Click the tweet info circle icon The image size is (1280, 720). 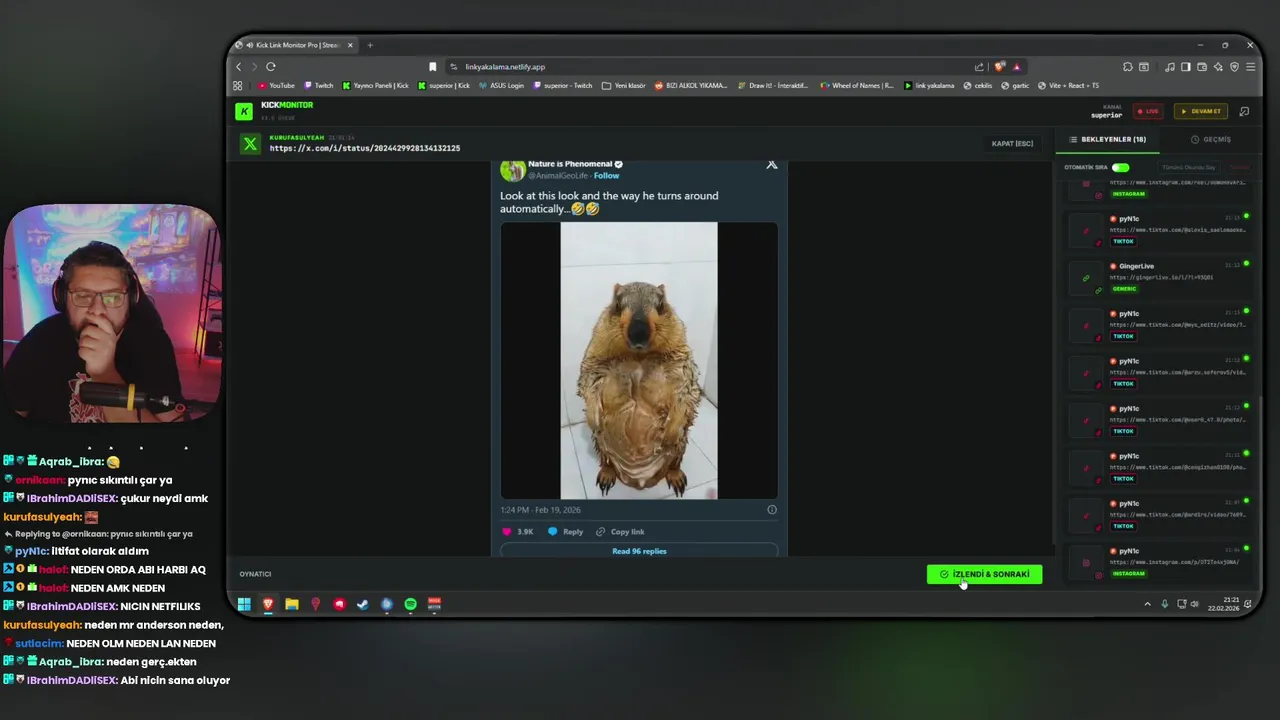771,510
